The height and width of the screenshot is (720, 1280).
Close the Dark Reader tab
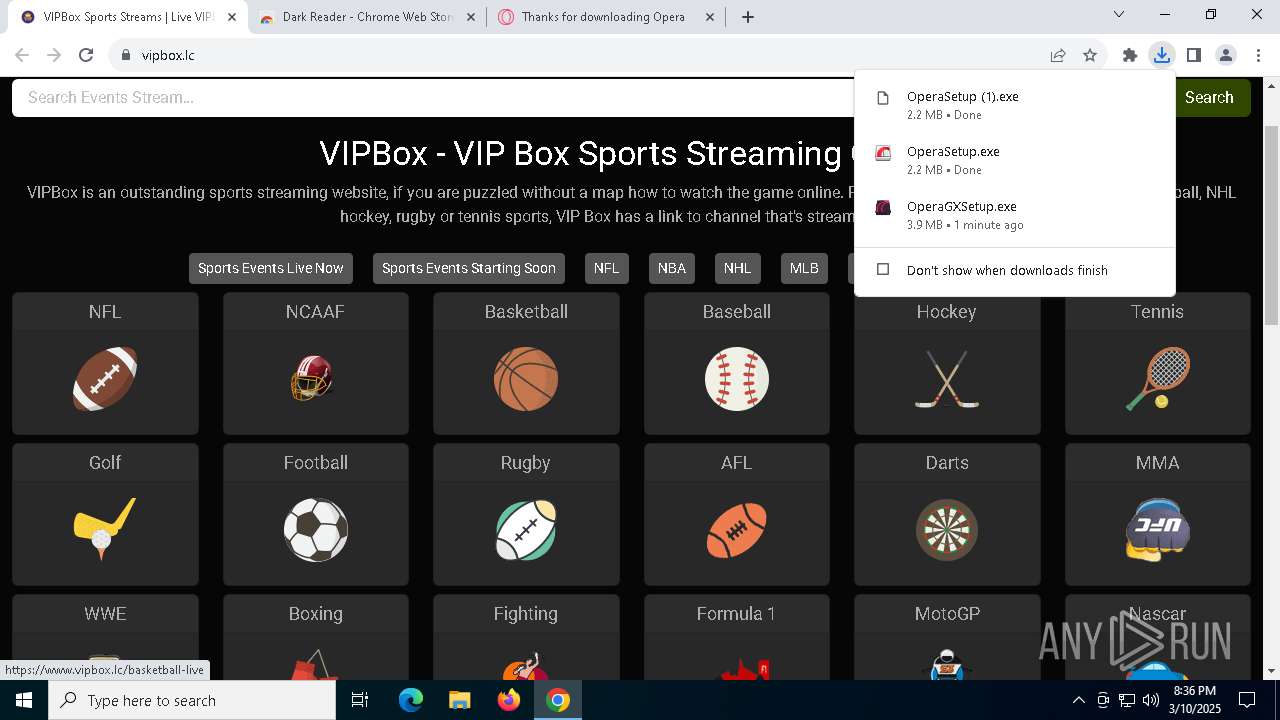(x=470, y=17)
